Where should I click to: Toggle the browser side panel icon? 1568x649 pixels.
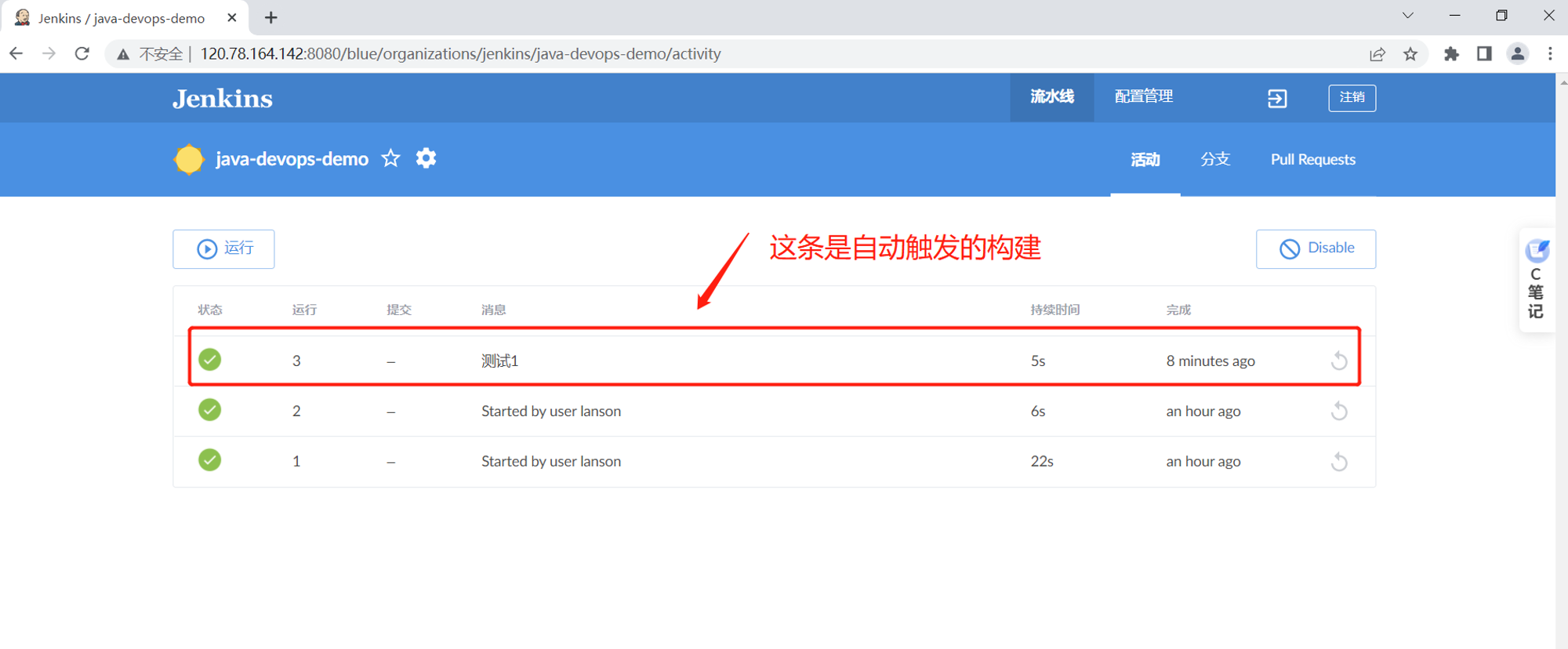coord(1484,54)
